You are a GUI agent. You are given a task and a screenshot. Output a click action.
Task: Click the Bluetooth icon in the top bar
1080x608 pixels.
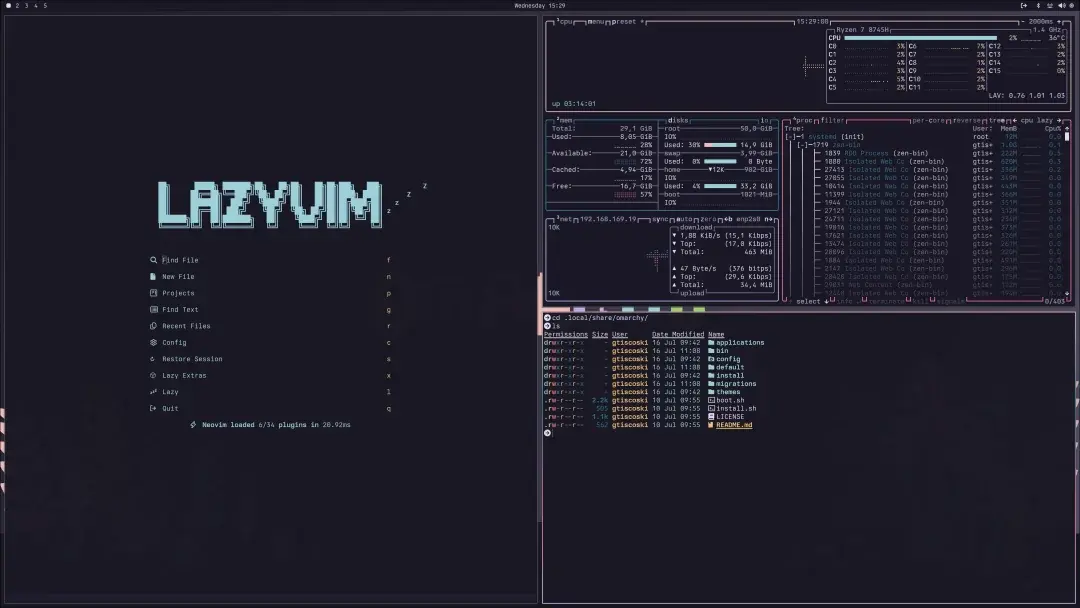coord(1038,5)
